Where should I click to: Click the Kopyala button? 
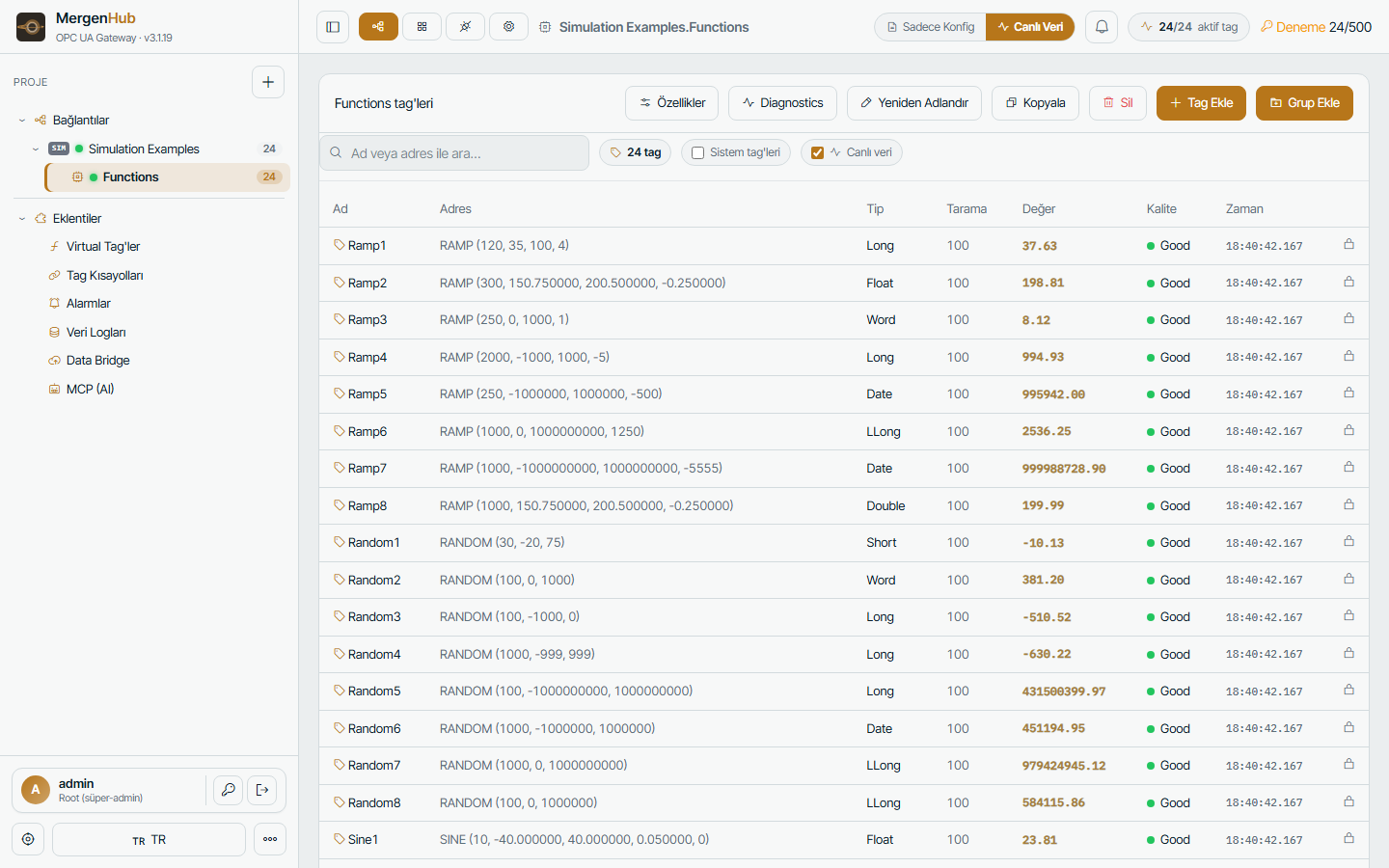[x=1035, y=103]
